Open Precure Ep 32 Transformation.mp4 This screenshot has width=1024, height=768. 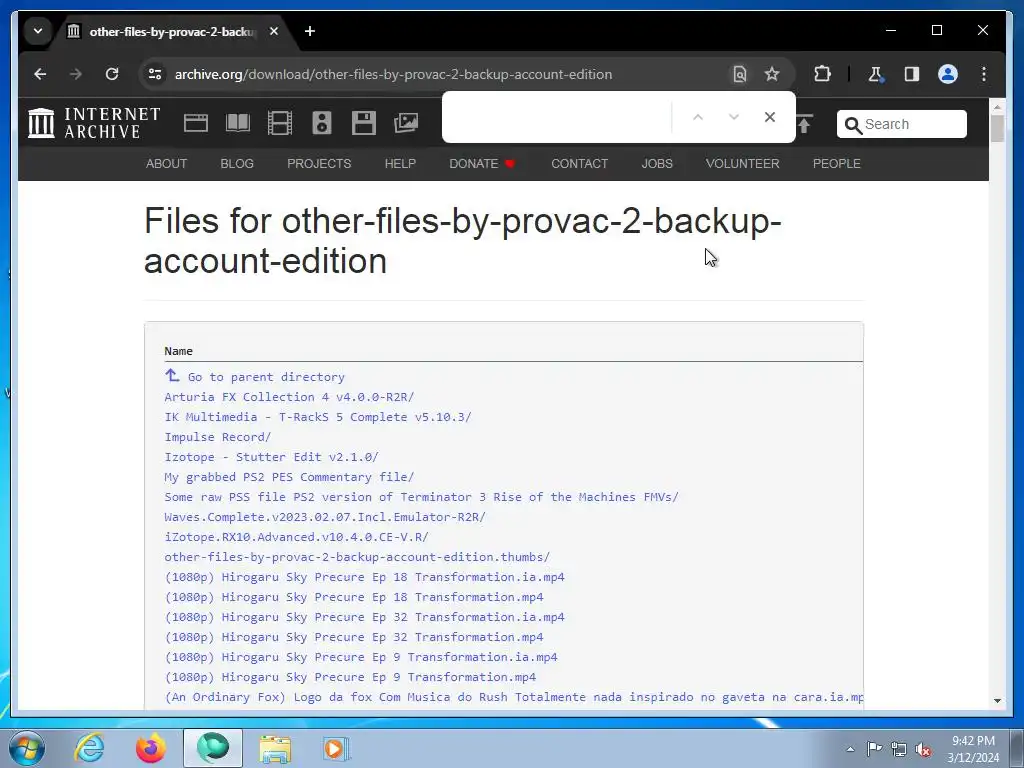coord(354,637)
